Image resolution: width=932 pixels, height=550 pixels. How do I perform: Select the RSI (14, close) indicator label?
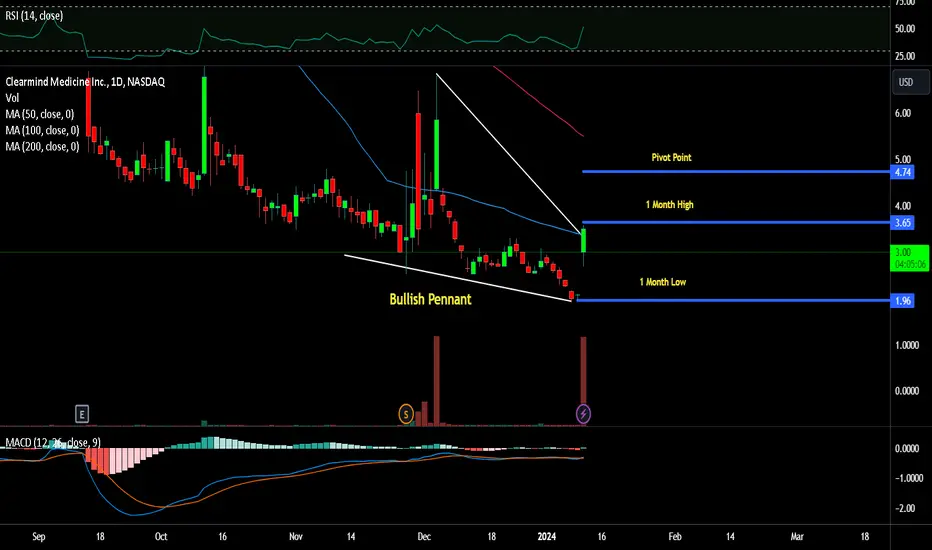point(34,15)
